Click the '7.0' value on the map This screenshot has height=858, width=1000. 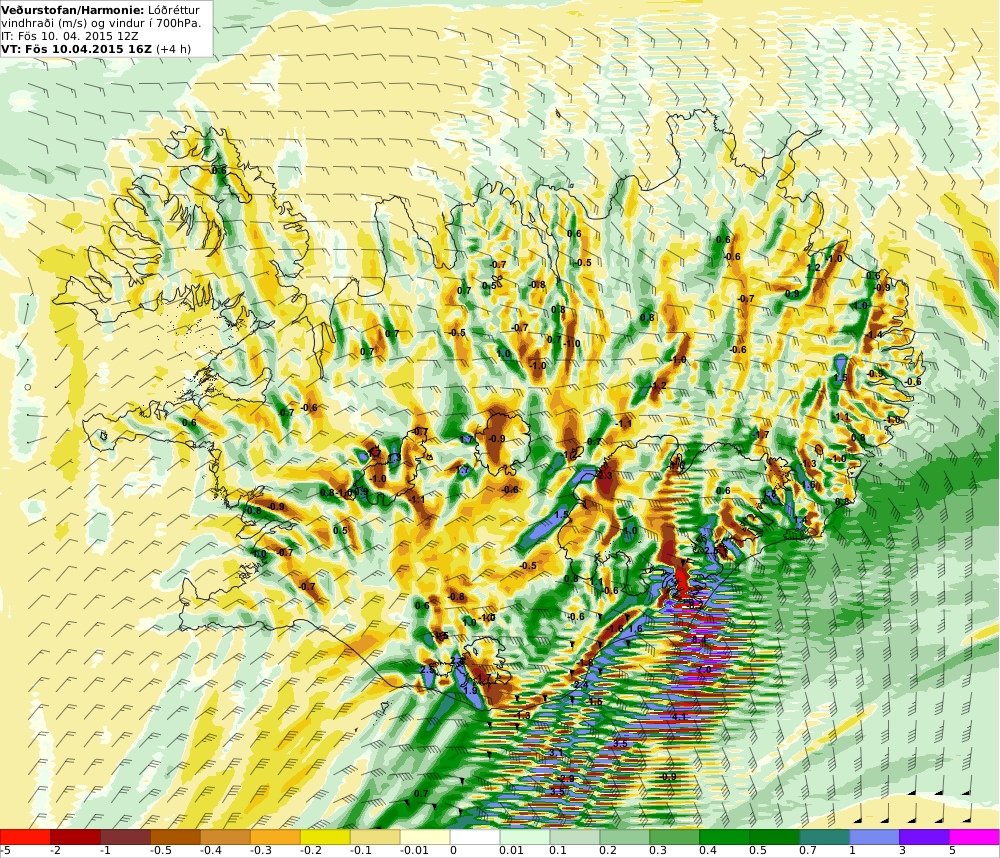click(704, 670)
